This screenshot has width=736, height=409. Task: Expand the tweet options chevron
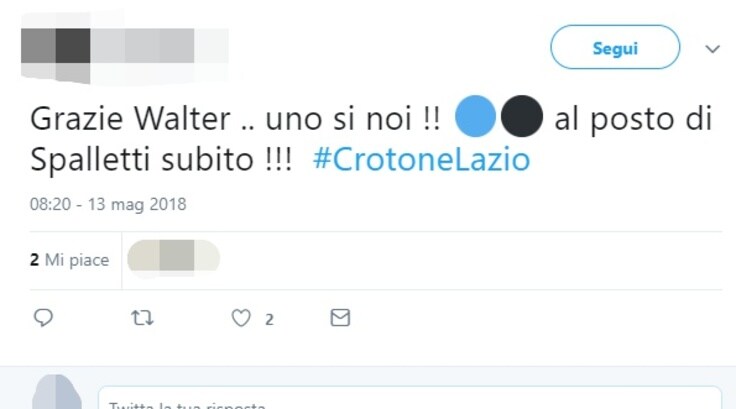[713, 49]
